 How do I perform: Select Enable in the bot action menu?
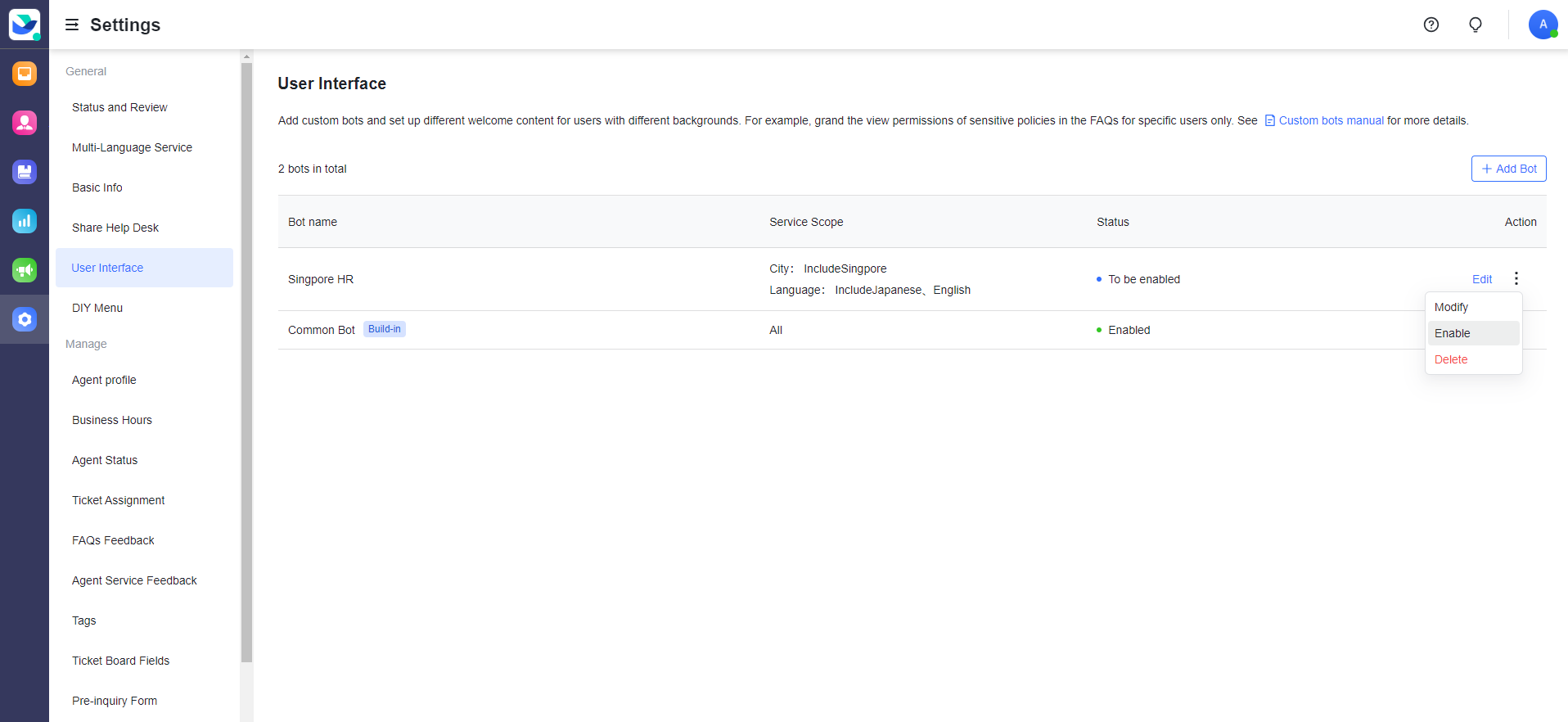pos(1452,333)
